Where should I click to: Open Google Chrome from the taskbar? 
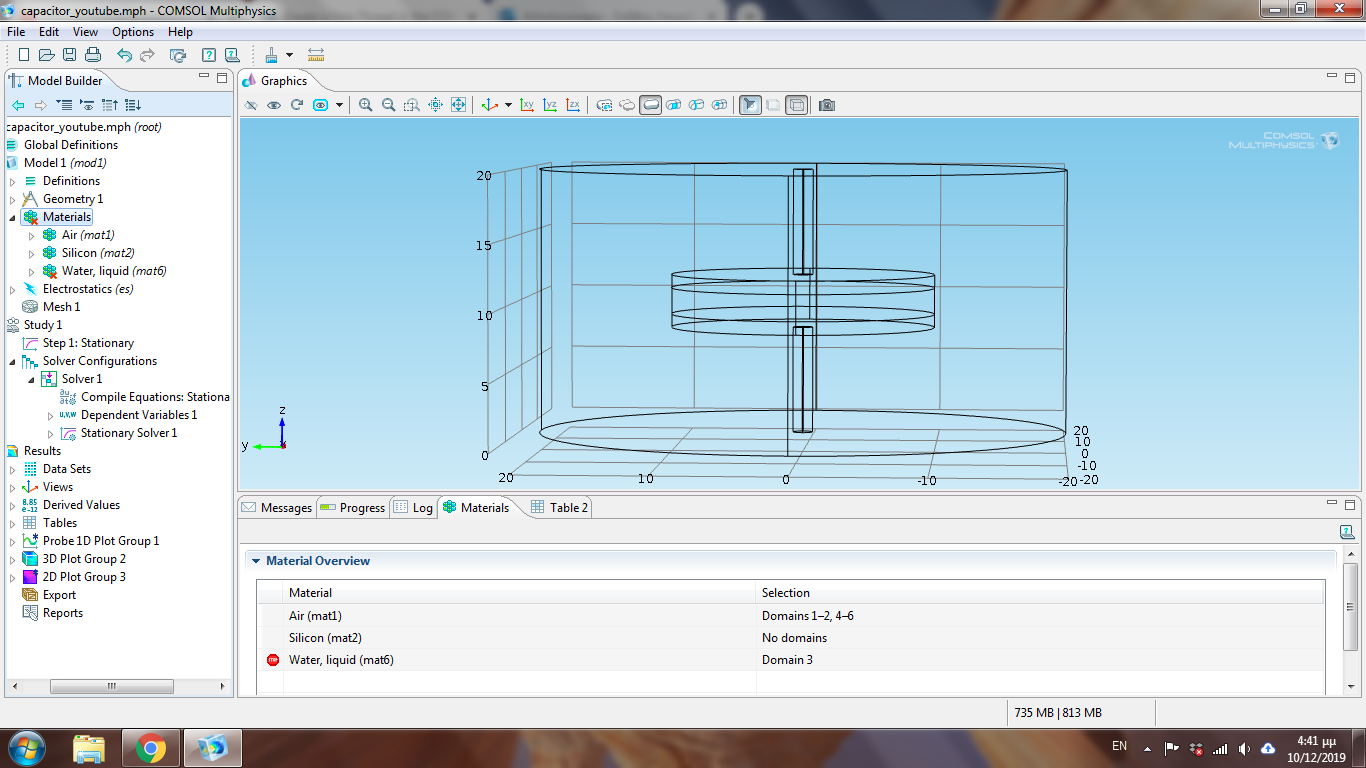click(151, 747)
